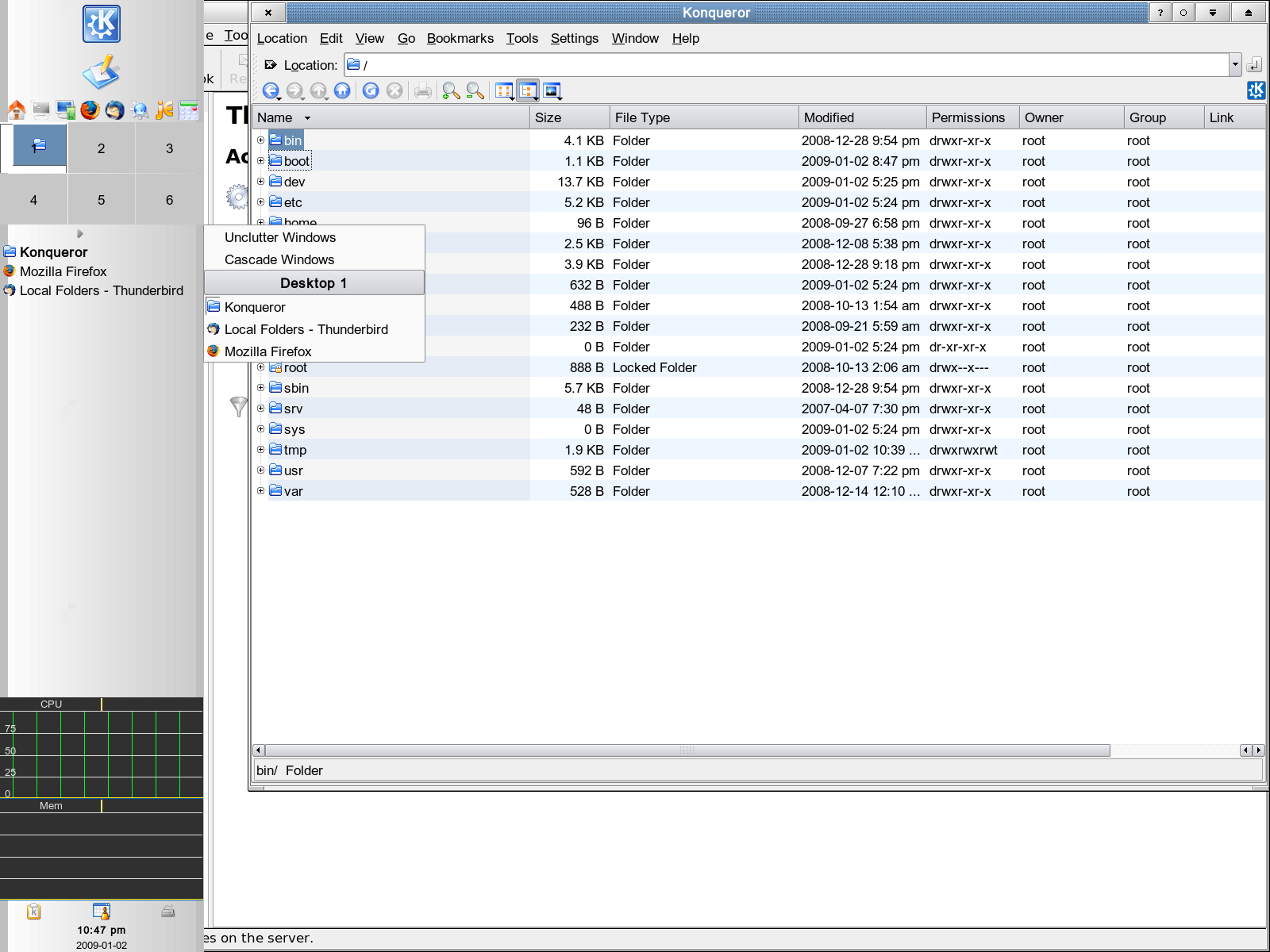Switch to virtual desktop 2
The image size is (1270, 952).
coord(102,148)
